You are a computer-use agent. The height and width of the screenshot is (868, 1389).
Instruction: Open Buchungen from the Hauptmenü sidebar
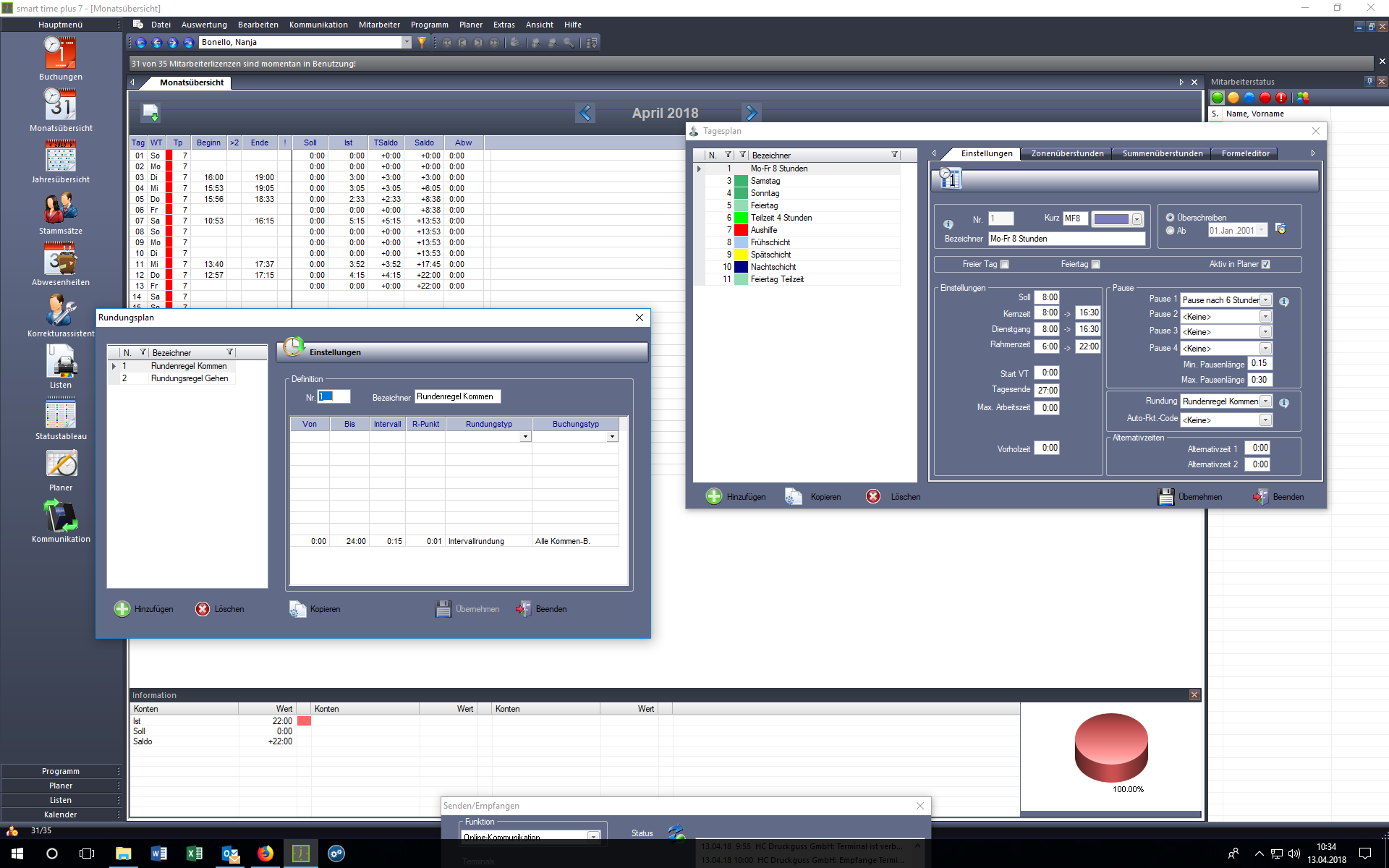coord(61,58)
